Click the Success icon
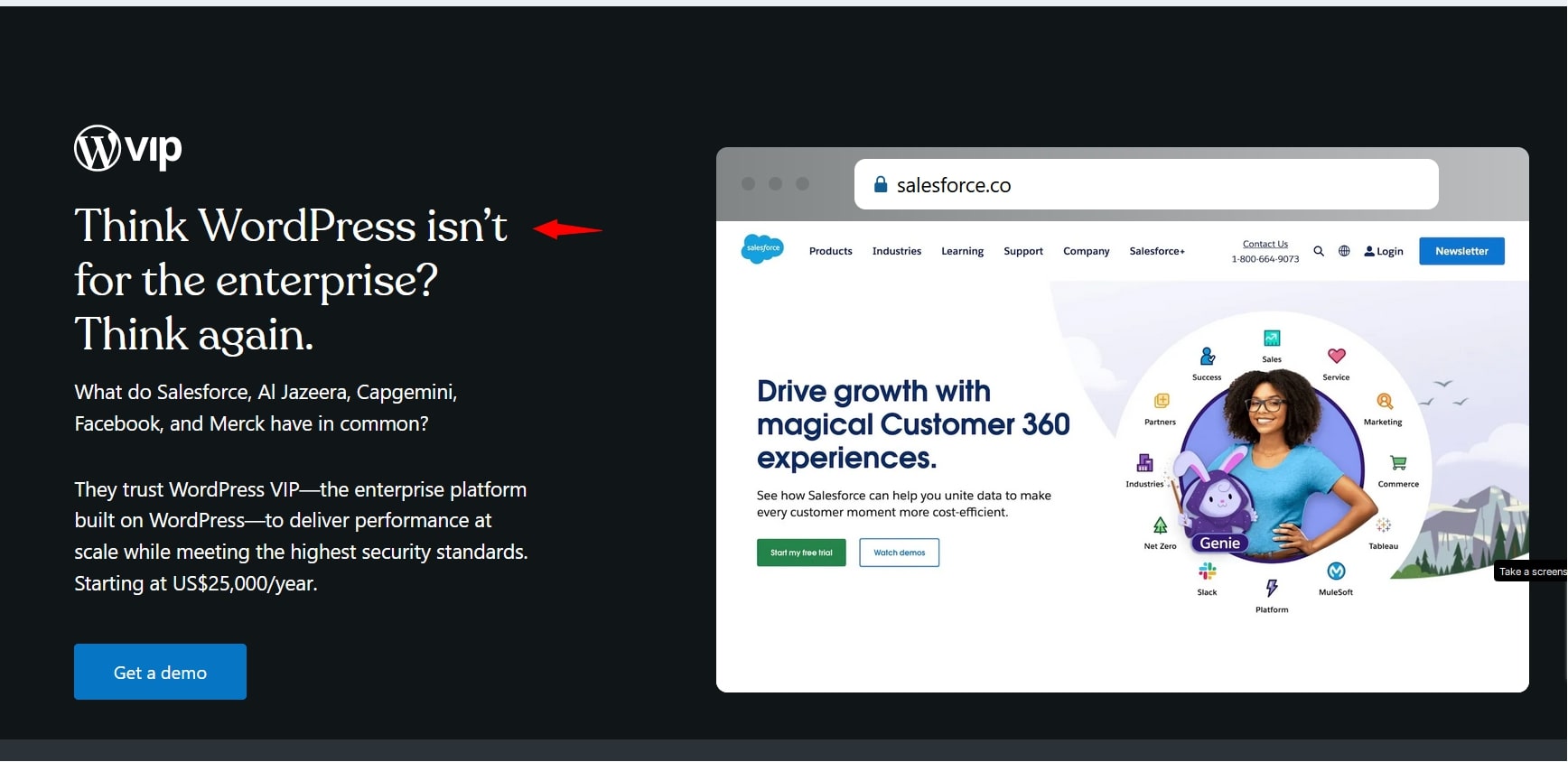 (x=1207, y=357)
